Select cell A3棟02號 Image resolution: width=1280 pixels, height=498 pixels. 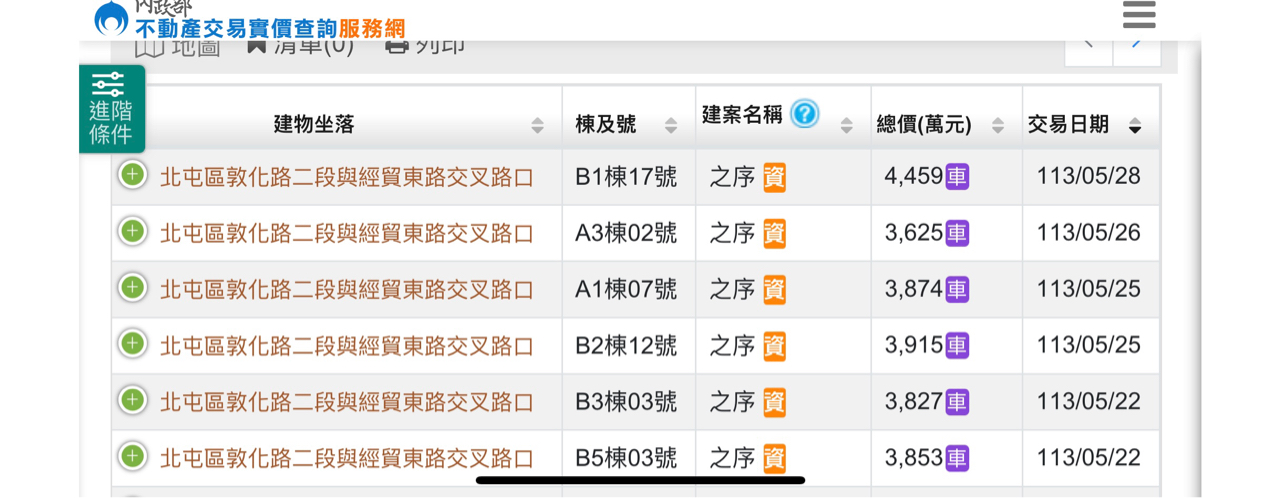coord(626,233)
